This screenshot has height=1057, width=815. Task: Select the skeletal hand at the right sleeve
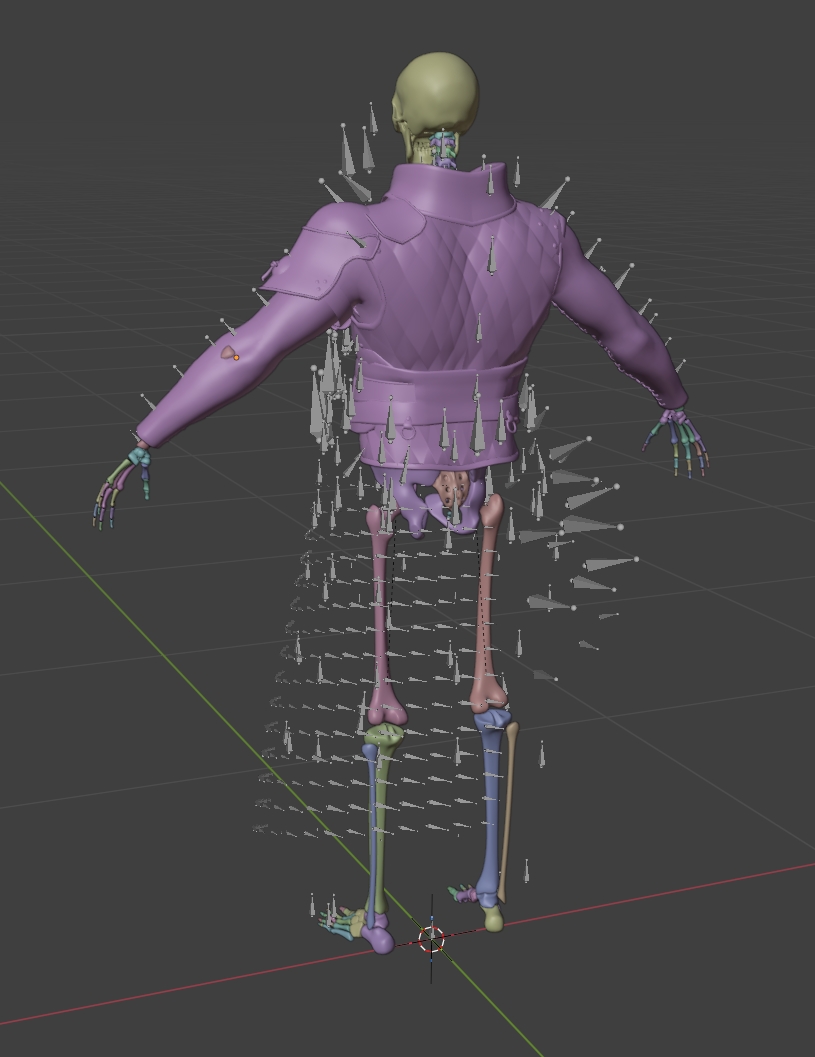coord(677,442)
